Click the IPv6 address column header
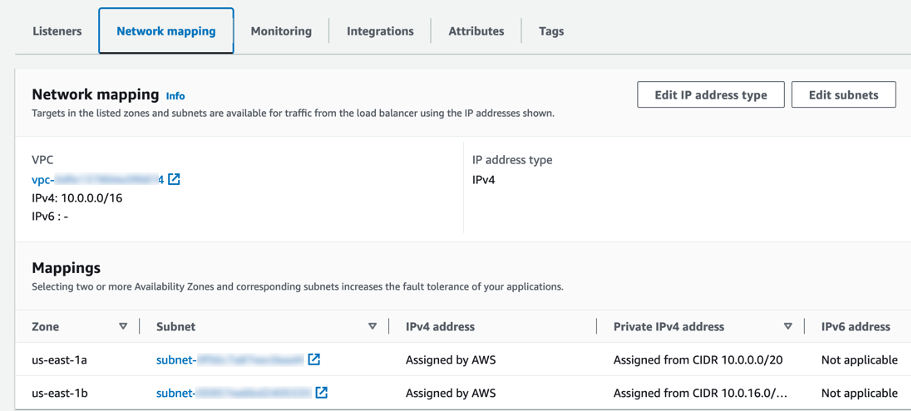 point(855,327)
